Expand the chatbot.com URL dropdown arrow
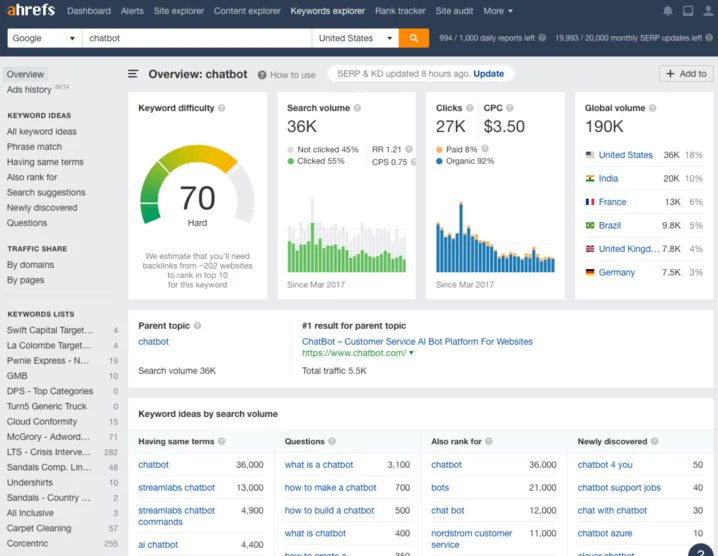Image resolution: width=718 pixels, height=556 pixels. tap(411, 353)
